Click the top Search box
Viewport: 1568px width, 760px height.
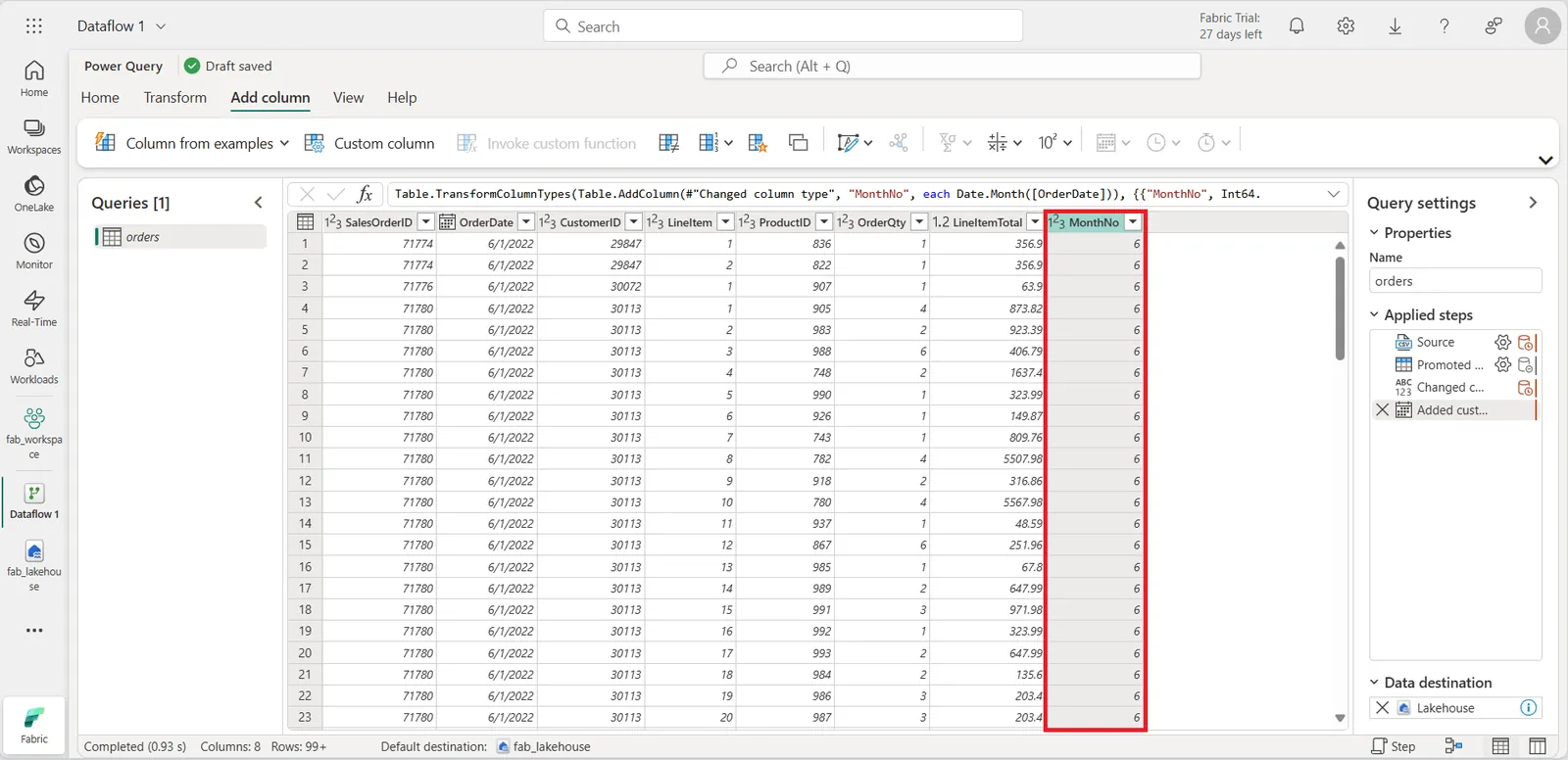coord(783,26)
